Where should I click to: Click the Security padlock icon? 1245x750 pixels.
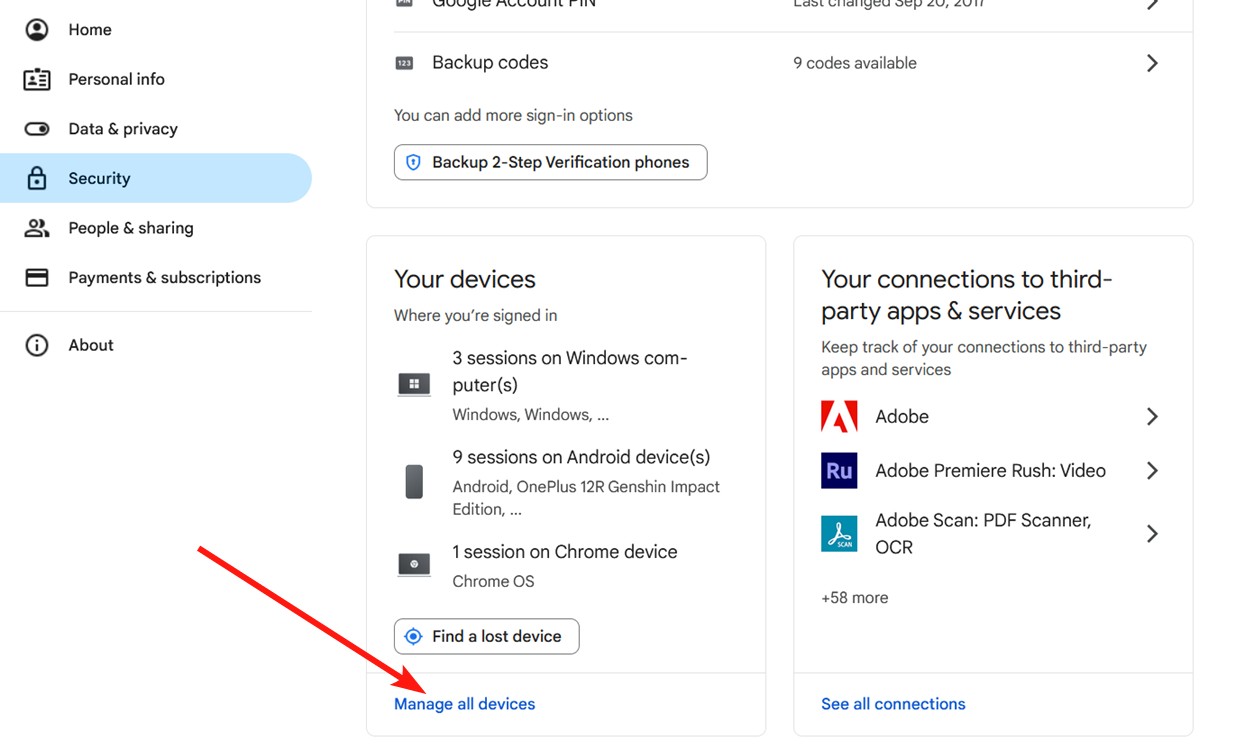coord(36,178)
